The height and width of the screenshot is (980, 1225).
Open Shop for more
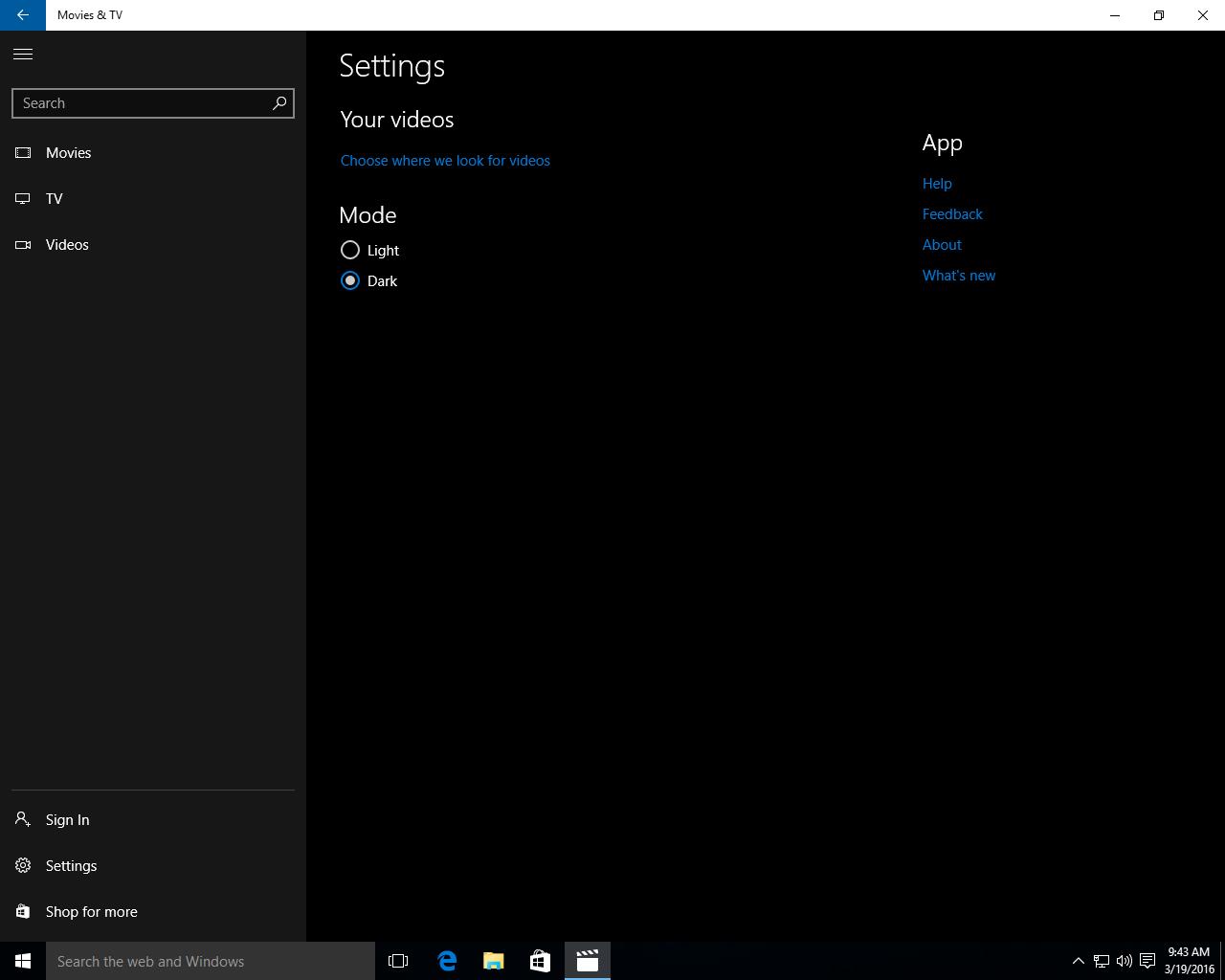[153, 912]
